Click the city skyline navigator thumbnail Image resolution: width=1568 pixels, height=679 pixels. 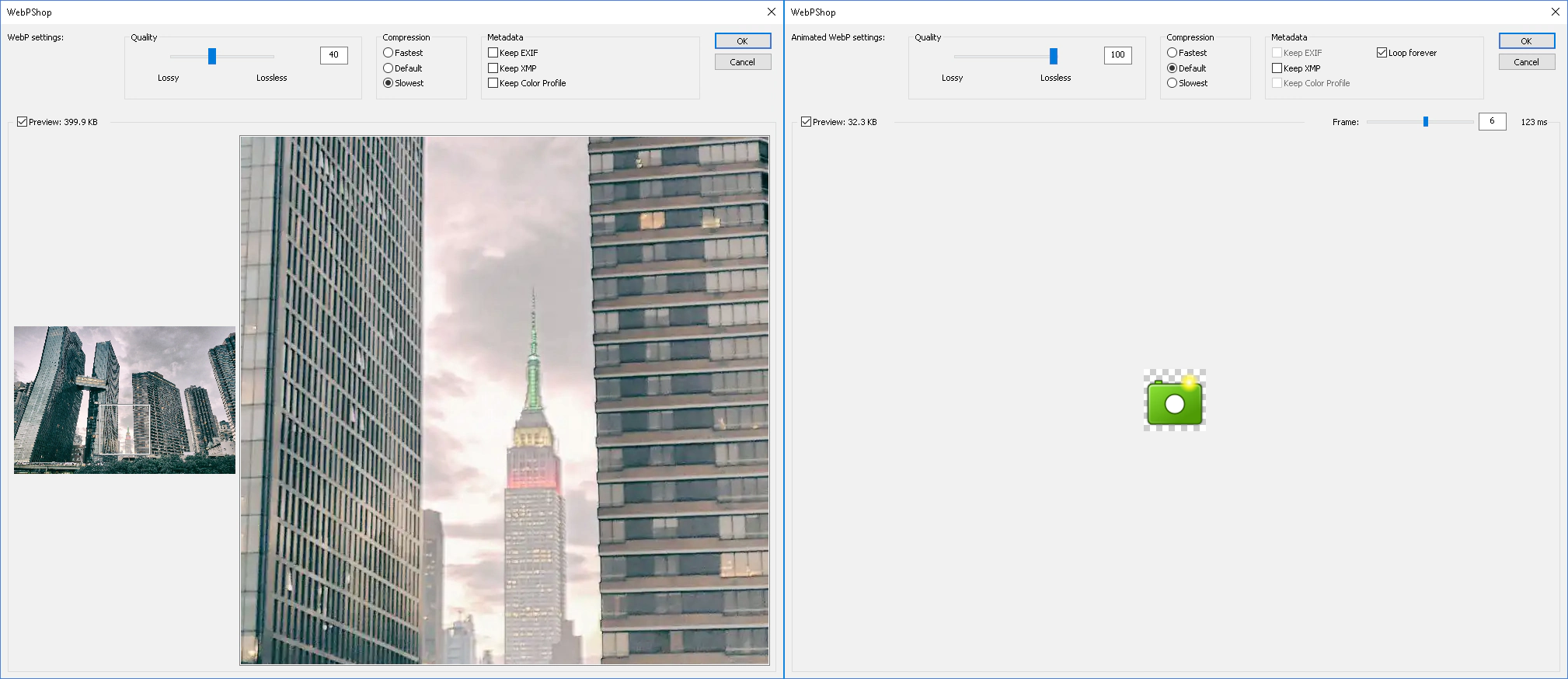(124, 400)
